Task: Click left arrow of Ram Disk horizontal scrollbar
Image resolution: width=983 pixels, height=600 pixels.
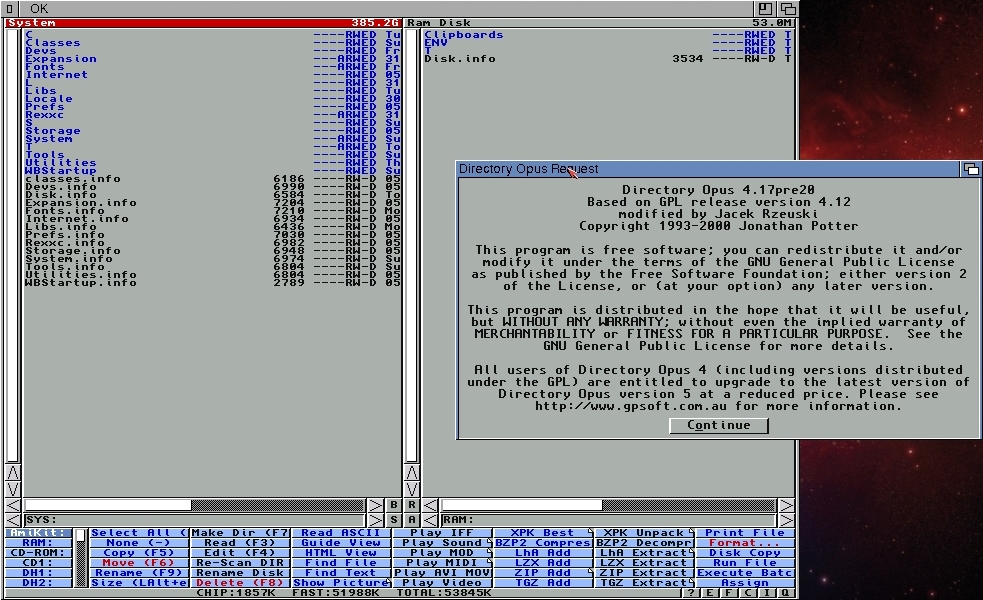Action: [430, 505]
